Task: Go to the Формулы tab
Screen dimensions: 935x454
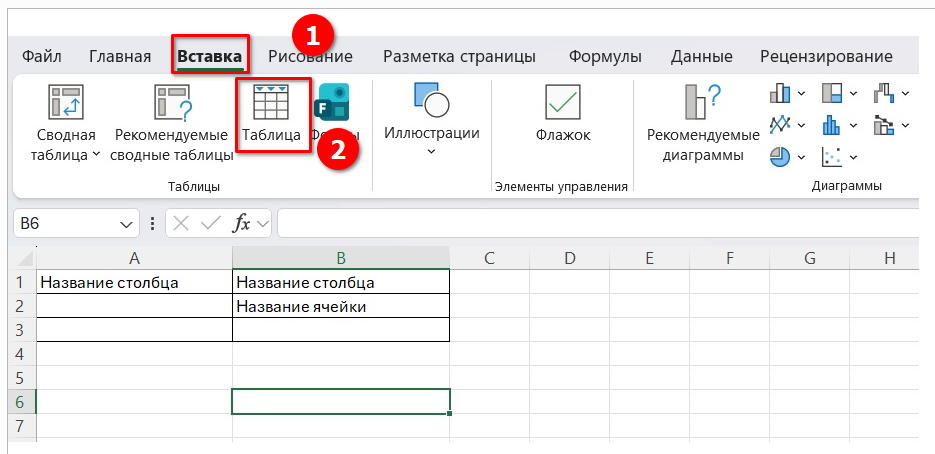Action: pos(605,57)
